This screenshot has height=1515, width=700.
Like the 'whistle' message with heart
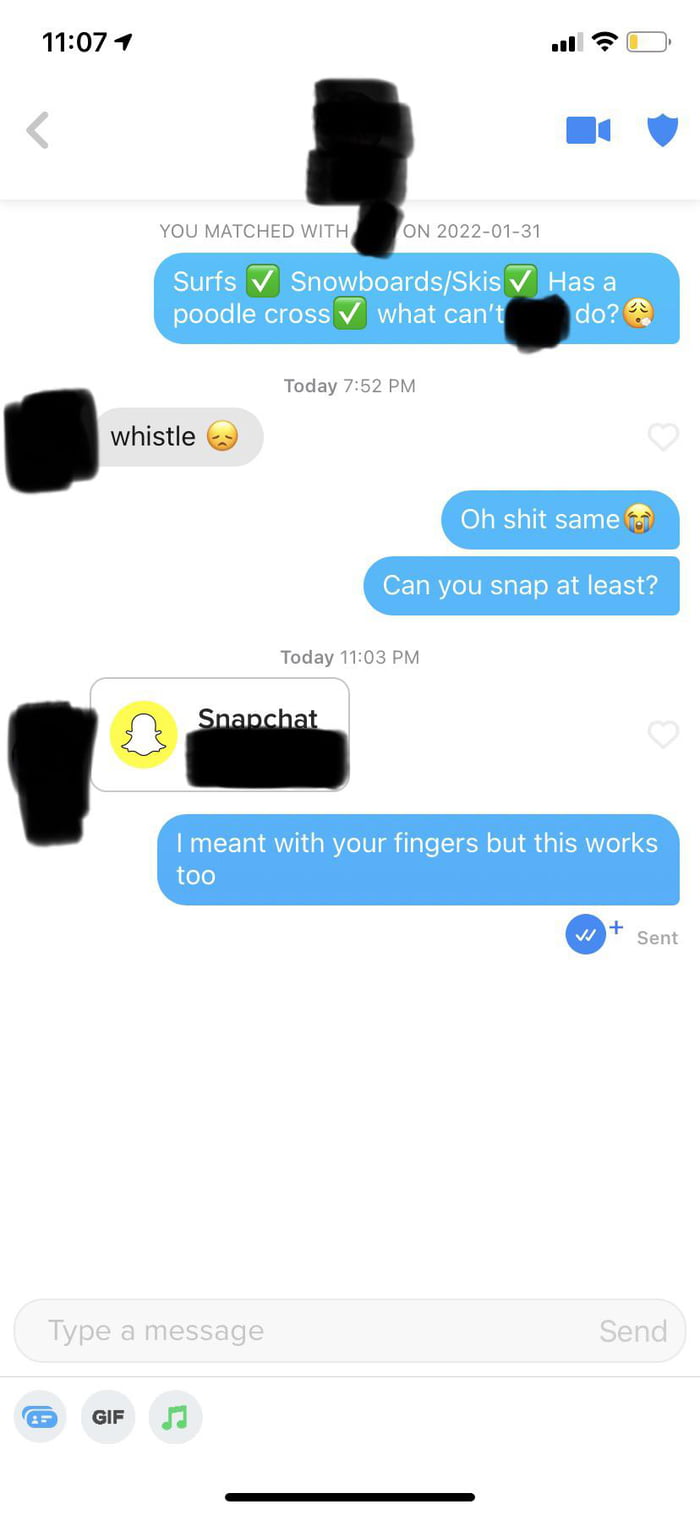click(663, 437)
